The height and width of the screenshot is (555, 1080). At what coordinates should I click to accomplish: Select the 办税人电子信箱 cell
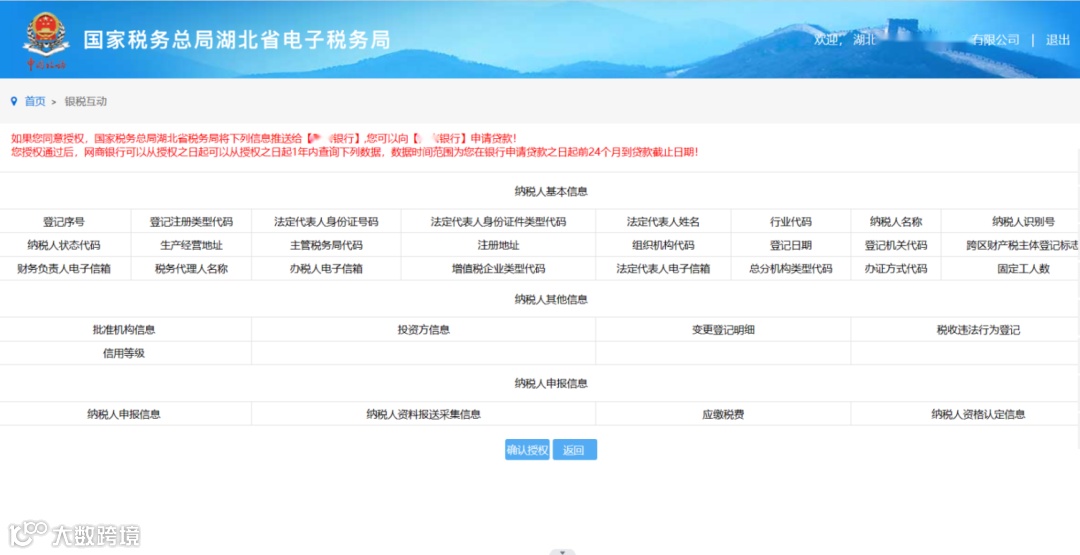tap(326, 269)
